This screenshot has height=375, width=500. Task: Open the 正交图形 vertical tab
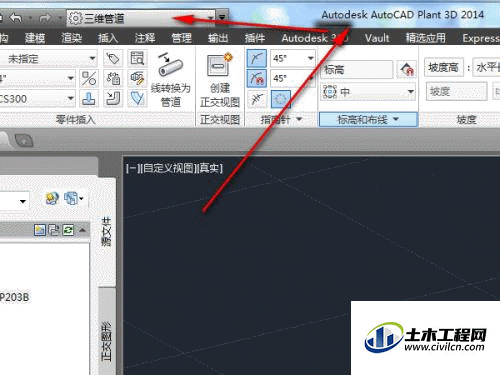(x=107, y=342)
